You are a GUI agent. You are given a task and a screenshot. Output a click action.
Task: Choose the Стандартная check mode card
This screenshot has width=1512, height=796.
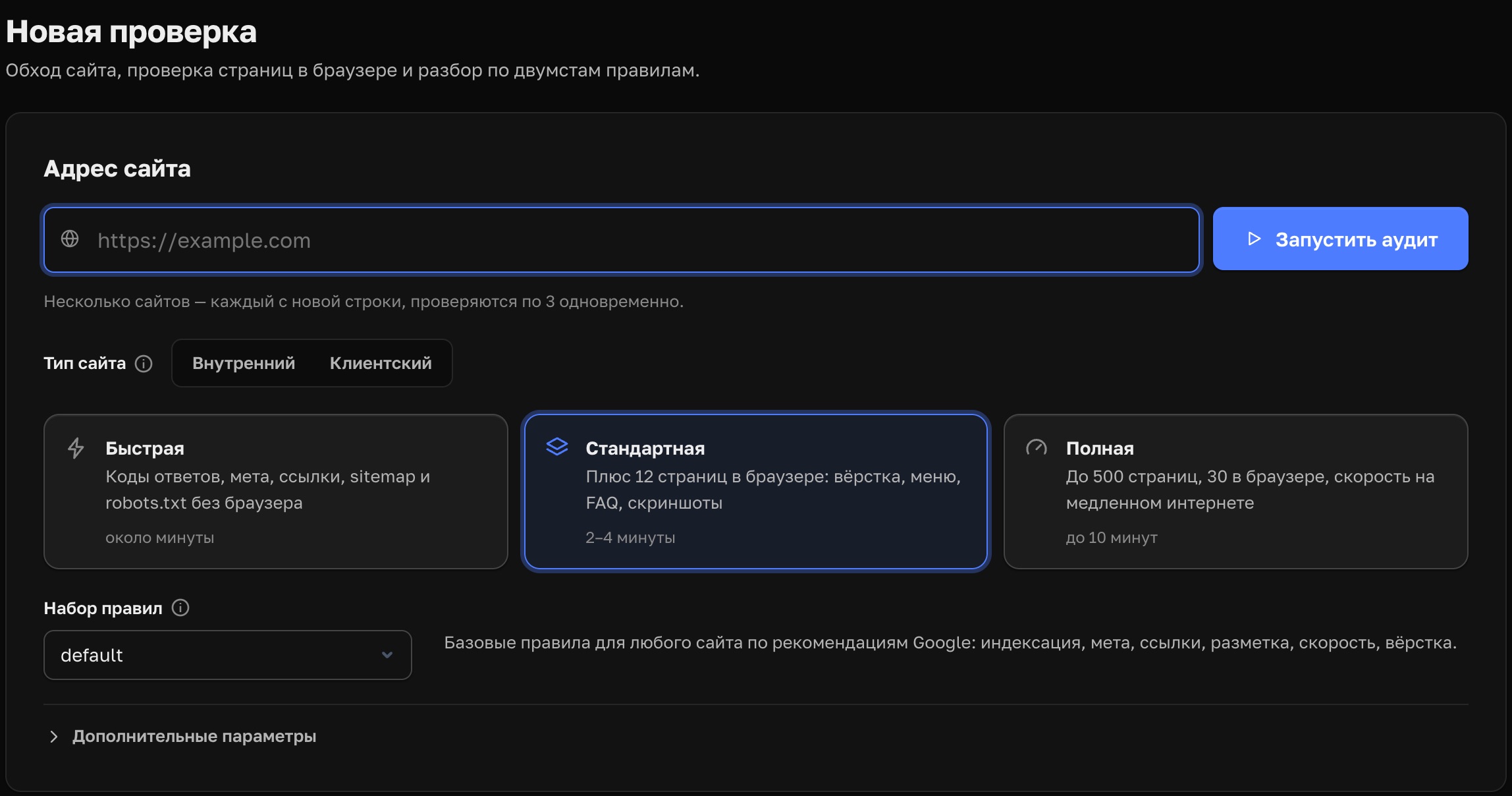pyautogui.click(x=756, y=492)
